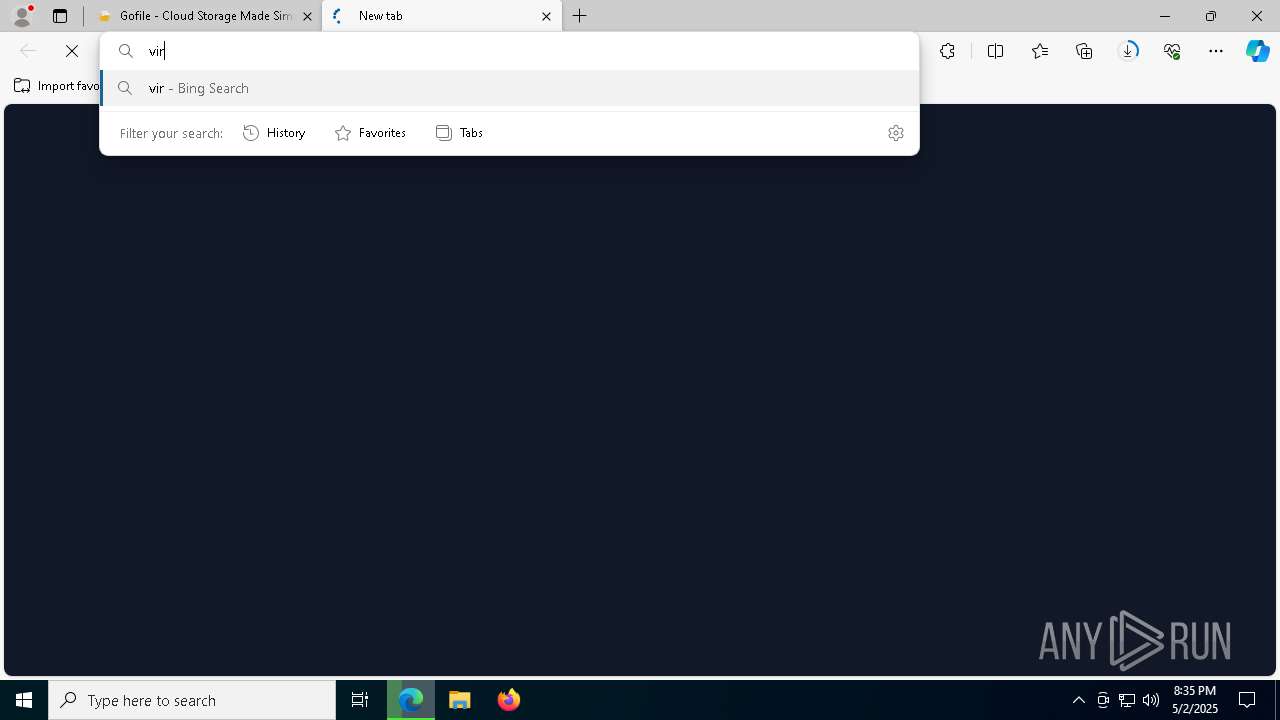Switch to the Gofile Cloud Storage tab
This screenshot has width=1280, height=720.
pyautogui.click(x=204, y=16)
